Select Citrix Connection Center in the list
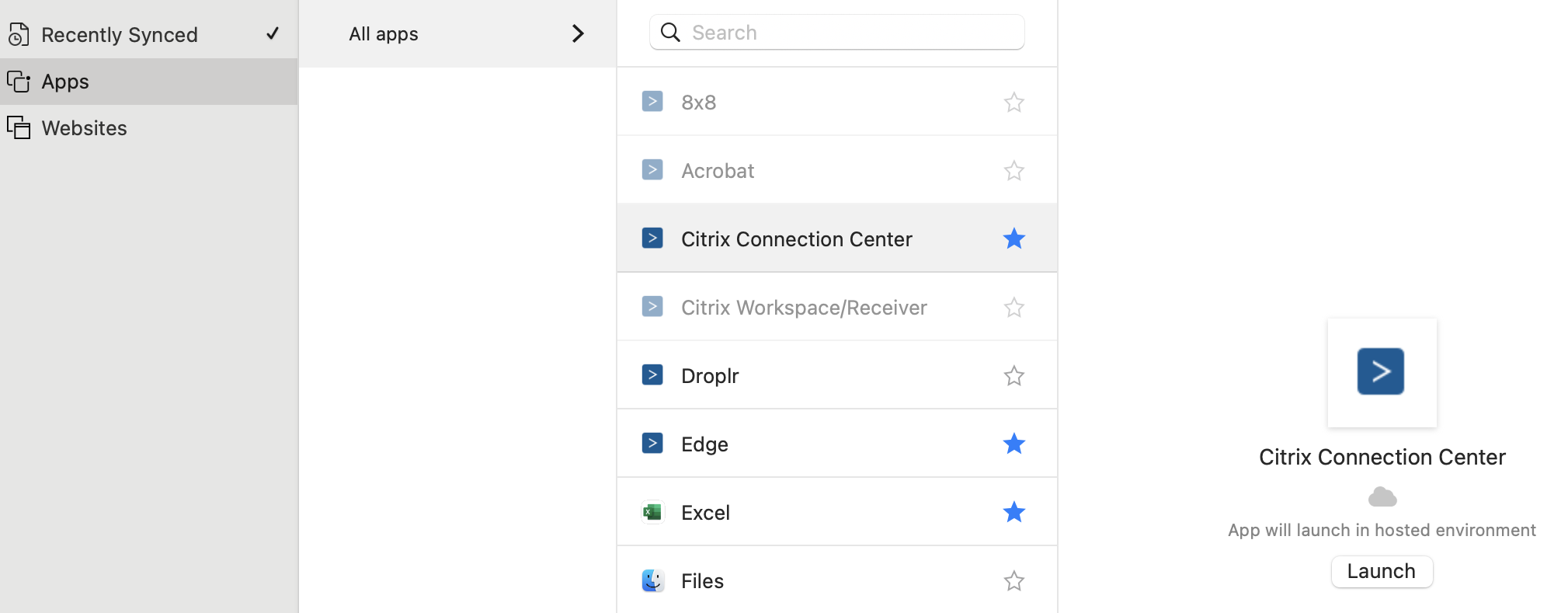The image size is (1568, 613). pyautogui.click(x=836, y=239)
